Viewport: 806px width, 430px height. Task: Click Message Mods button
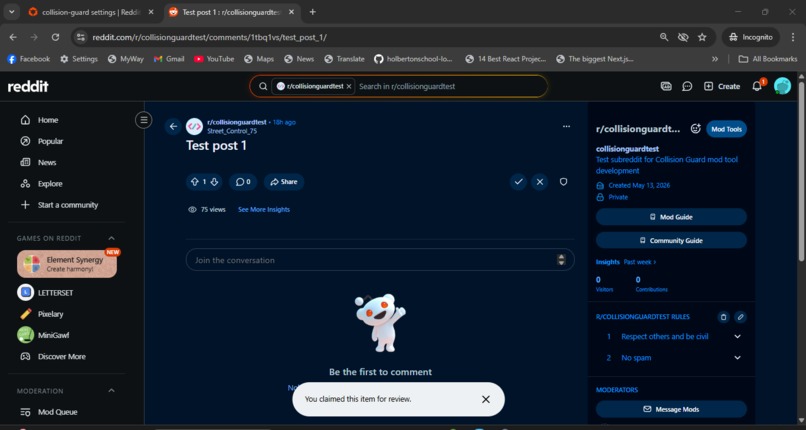pos(671,409)
